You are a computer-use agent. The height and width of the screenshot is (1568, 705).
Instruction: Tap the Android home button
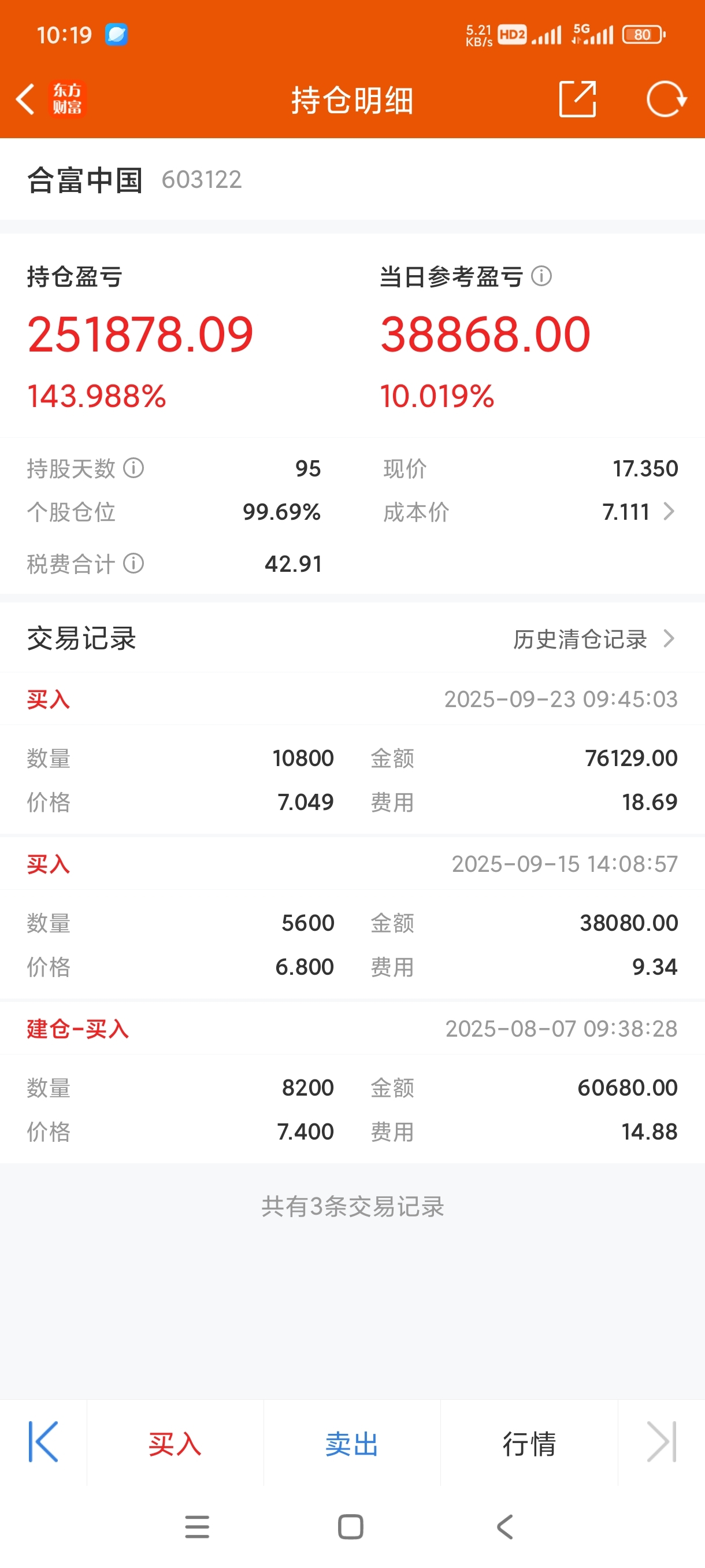351,1526
